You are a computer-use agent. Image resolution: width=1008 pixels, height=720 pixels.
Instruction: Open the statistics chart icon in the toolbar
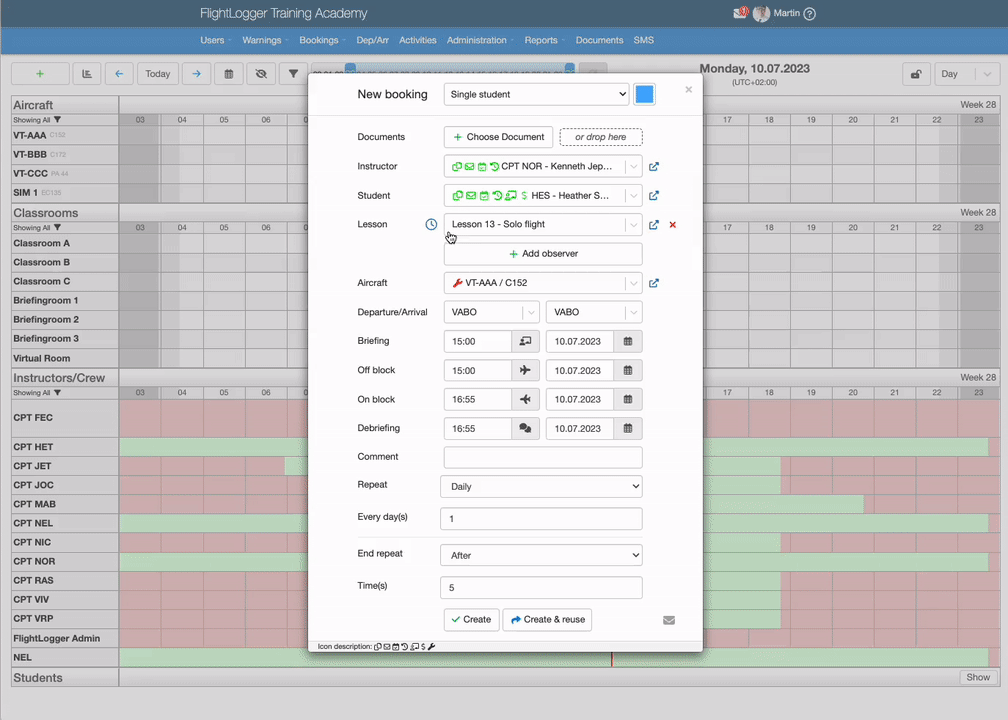tap(86, 73)
